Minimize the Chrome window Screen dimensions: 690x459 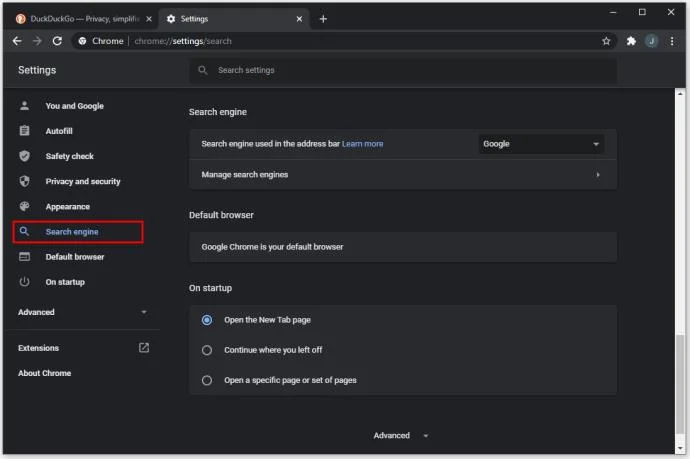[x=613, y=12]
